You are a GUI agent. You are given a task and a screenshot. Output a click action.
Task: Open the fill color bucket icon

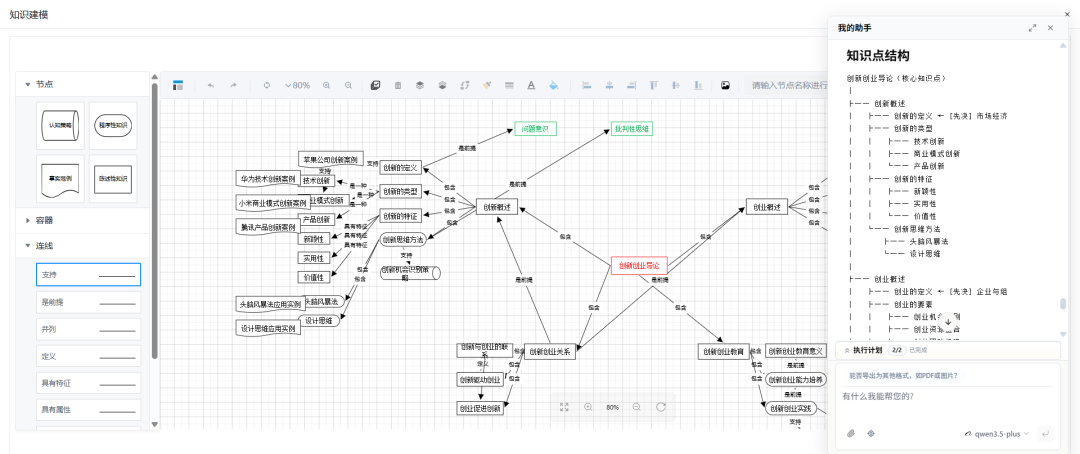[x=554, y=85]
